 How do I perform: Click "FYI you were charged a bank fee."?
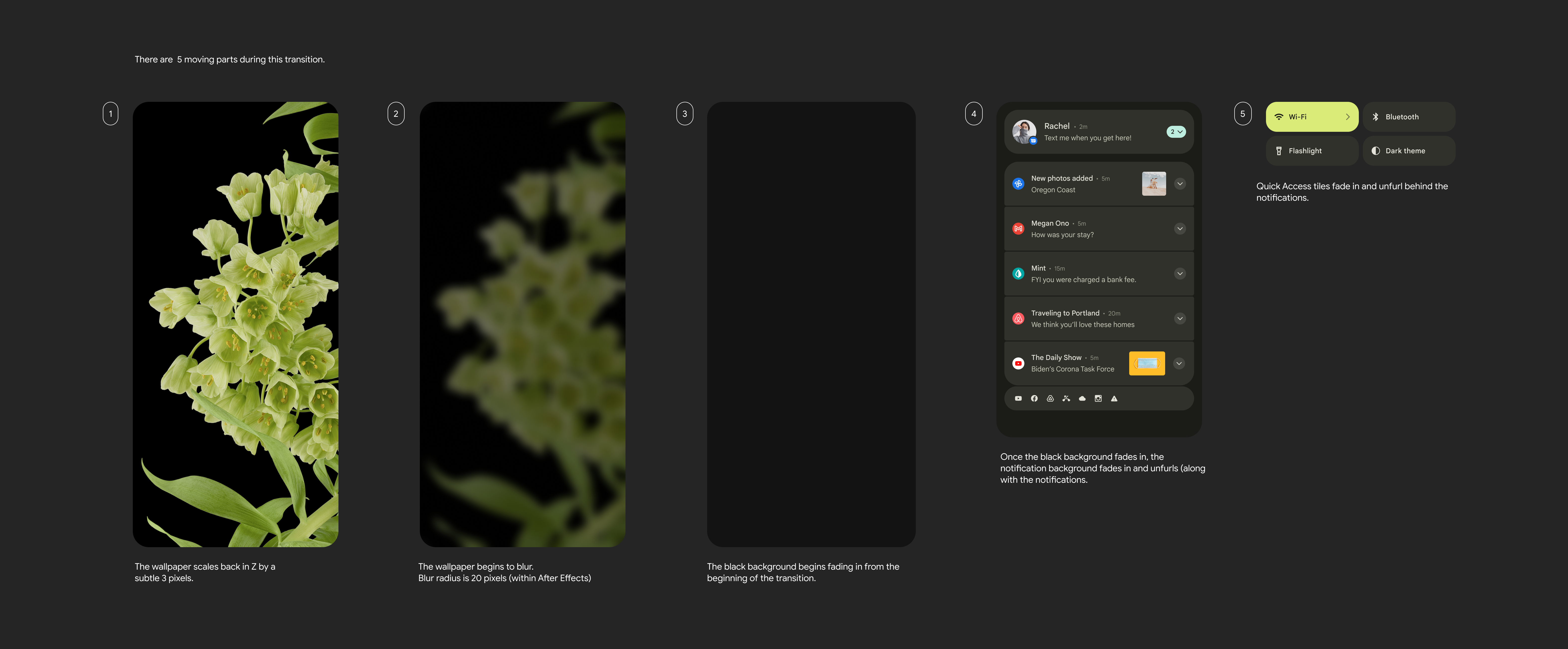(1084, 280)
